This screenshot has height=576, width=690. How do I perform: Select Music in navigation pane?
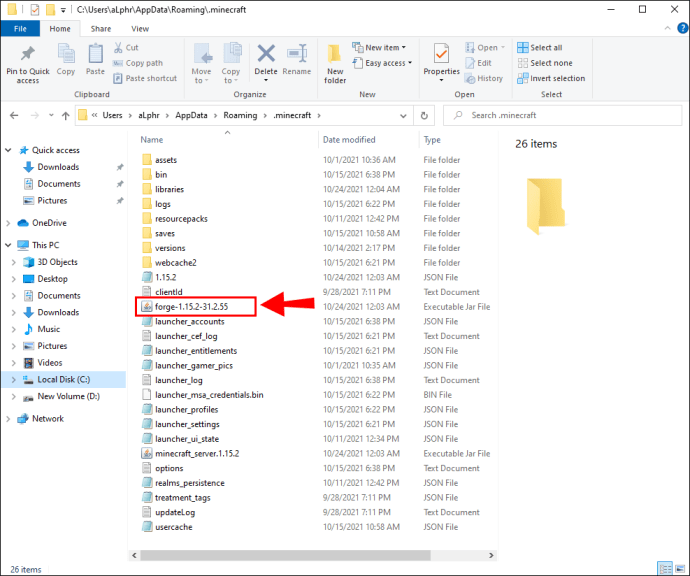pyautogui.click(x=48, y=329)
